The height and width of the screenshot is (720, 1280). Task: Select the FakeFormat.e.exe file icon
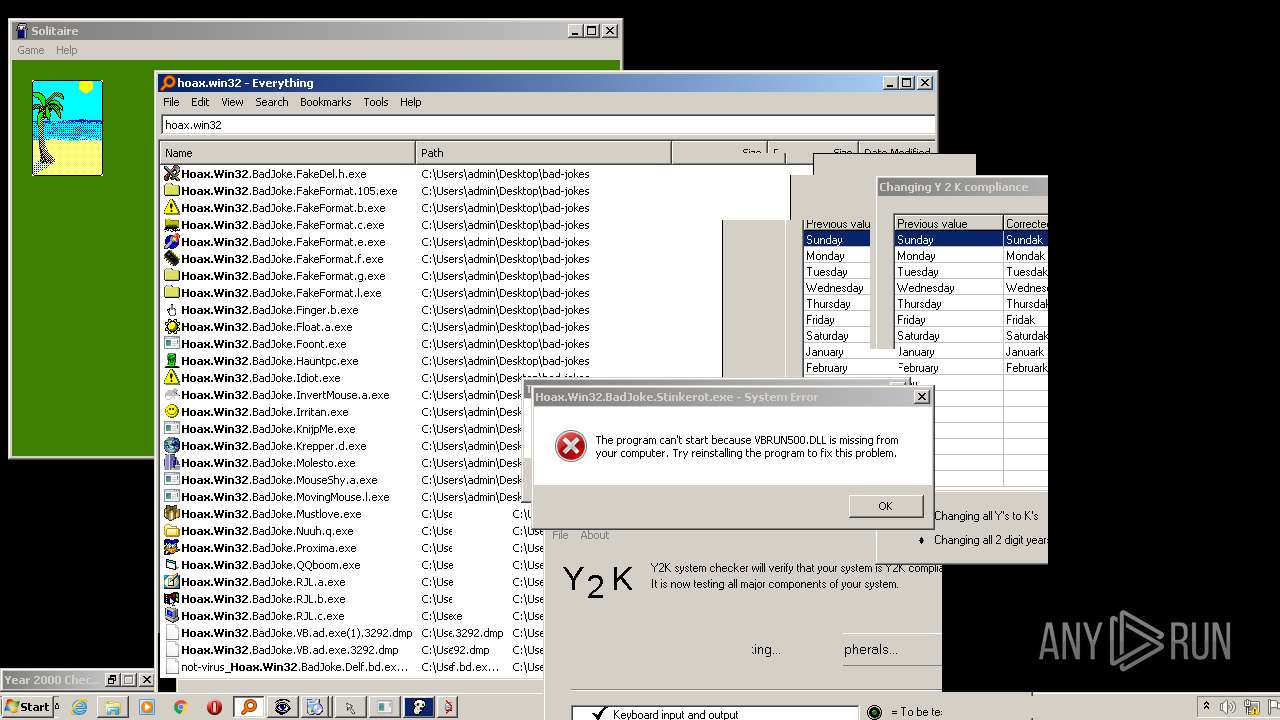(172, 242)
